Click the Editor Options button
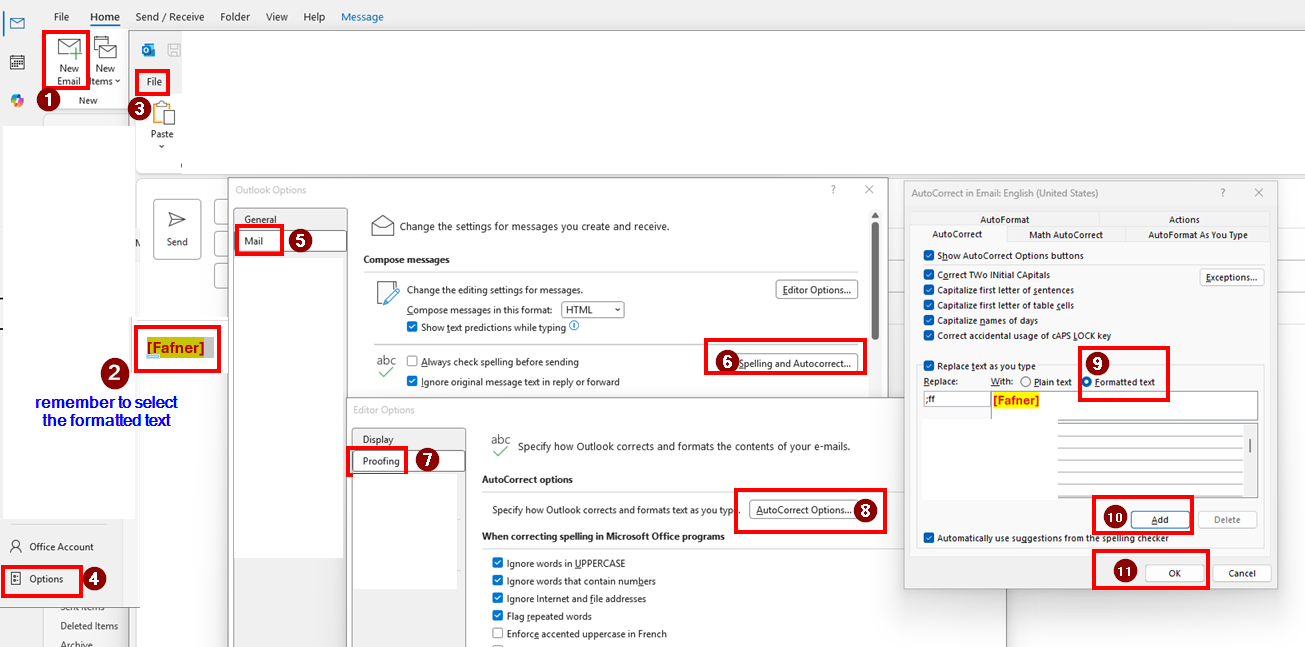The height and width of the screenshot is (647, 1305). point(817,290)
